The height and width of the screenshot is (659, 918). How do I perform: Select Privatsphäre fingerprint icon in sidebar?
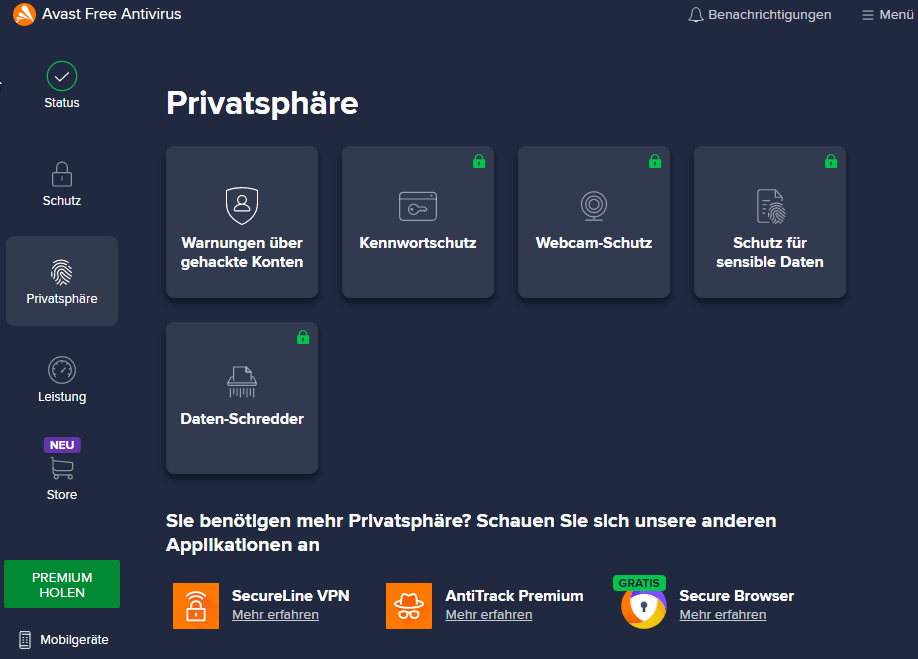tap(61, 272)
